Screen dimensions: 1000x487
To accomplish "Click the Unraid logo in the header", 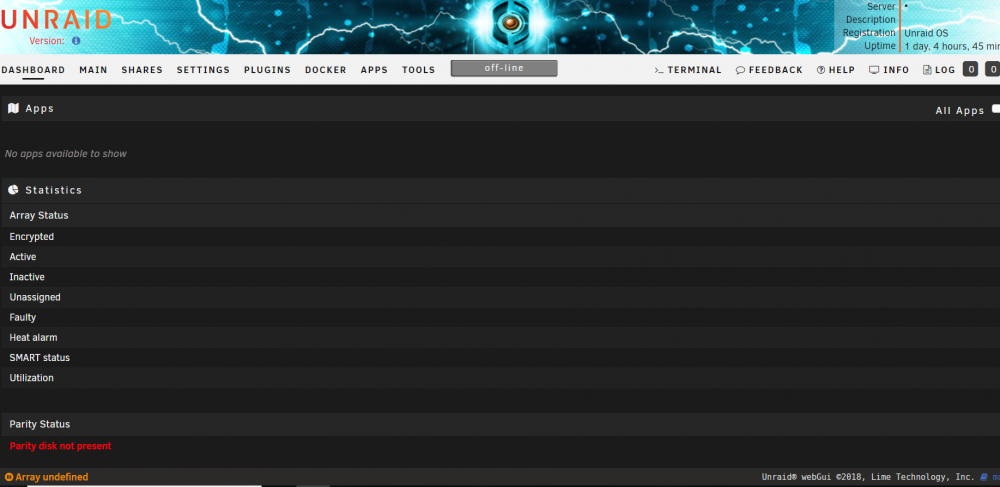I will [56, 20].
